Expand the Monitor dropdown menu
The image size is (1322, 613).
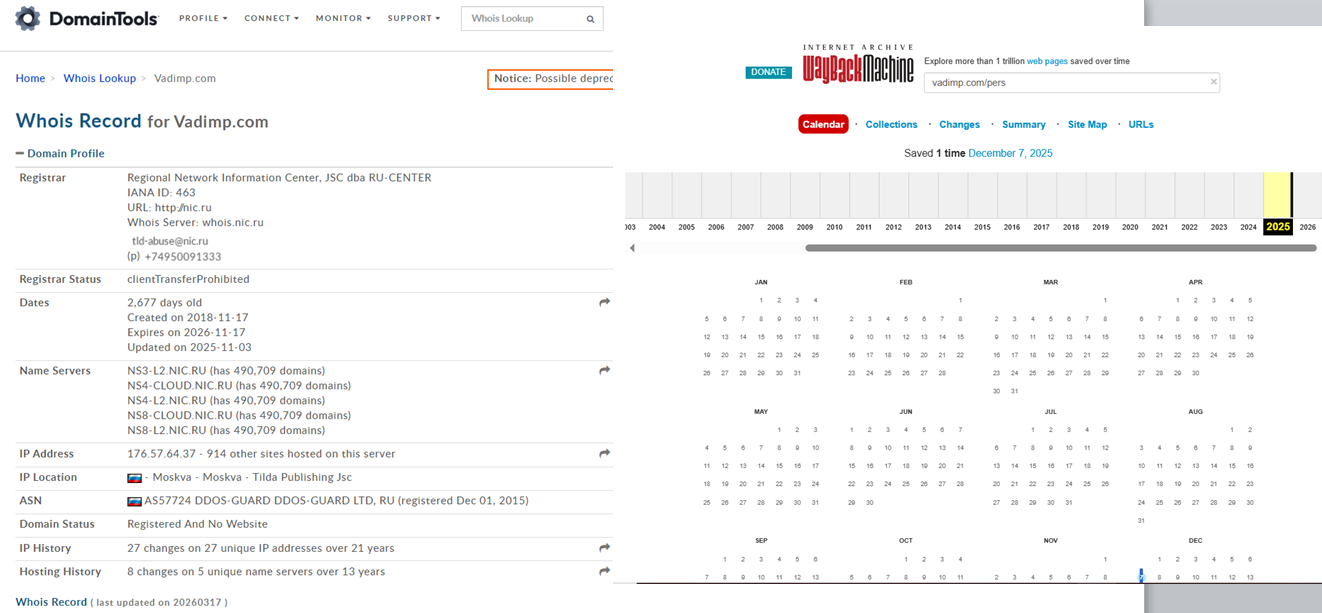tap(343, 18)
